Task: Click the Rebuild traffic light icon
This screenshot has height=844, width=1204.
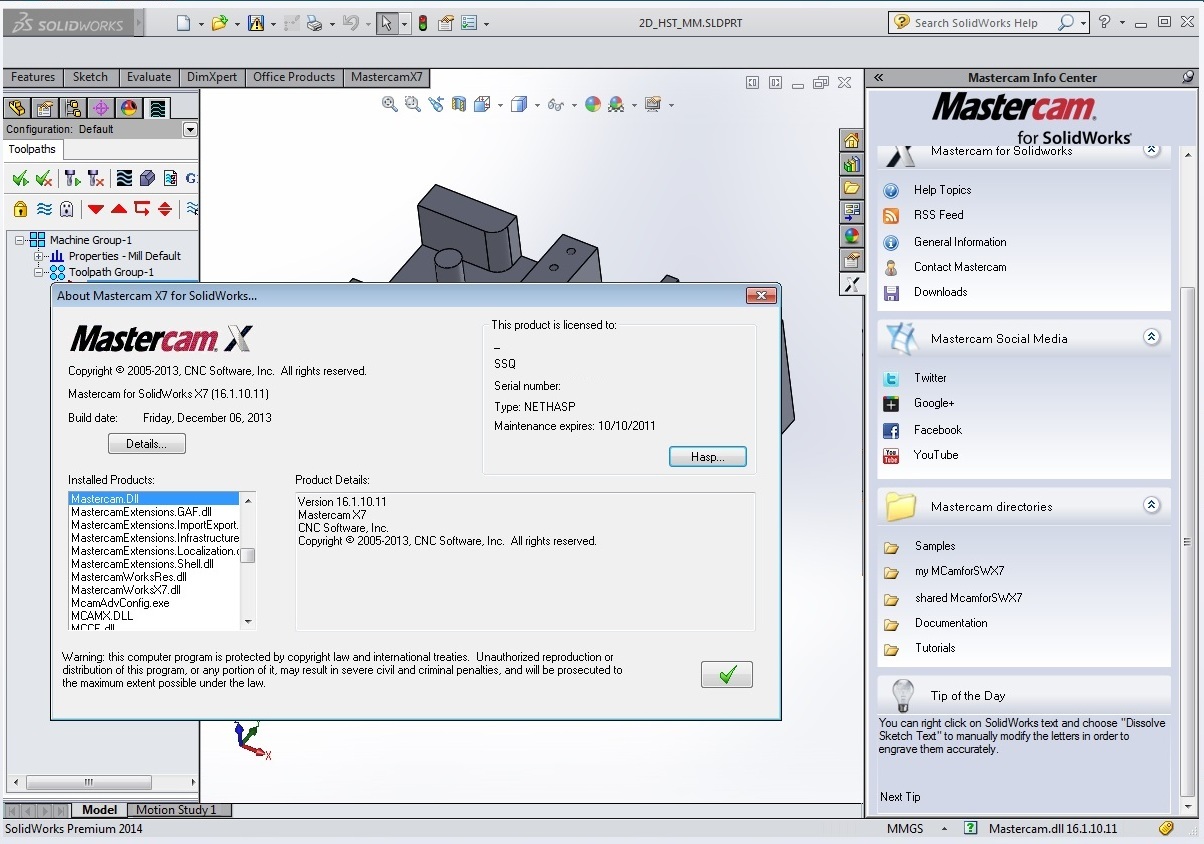Action: click(423, 23)
